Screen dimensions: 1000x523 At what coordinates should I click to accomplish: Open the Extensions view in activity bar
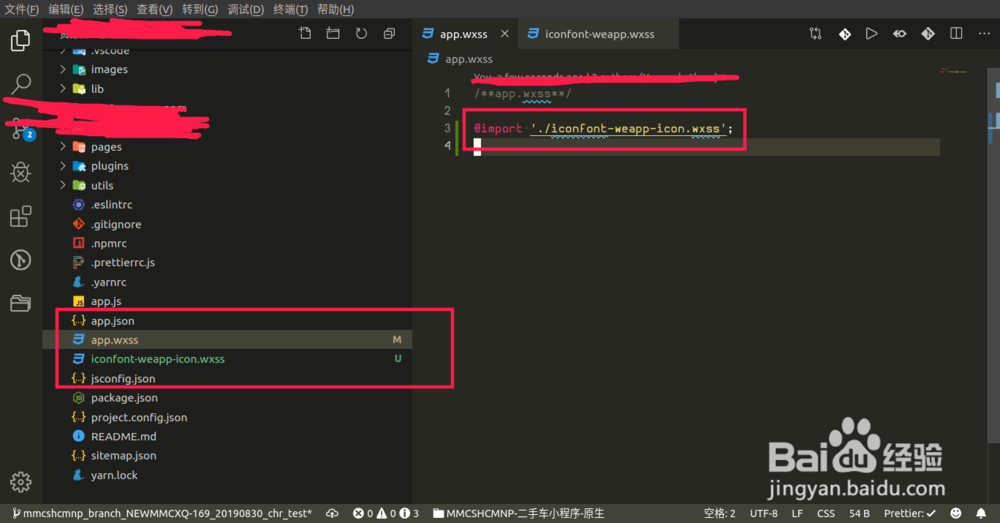tap(20, 216)
